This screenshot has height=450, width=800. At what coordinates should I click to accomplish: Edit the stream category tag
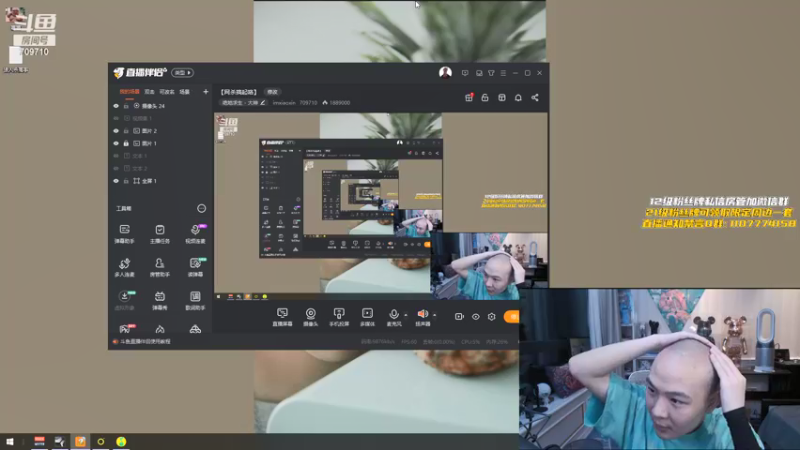243,103
